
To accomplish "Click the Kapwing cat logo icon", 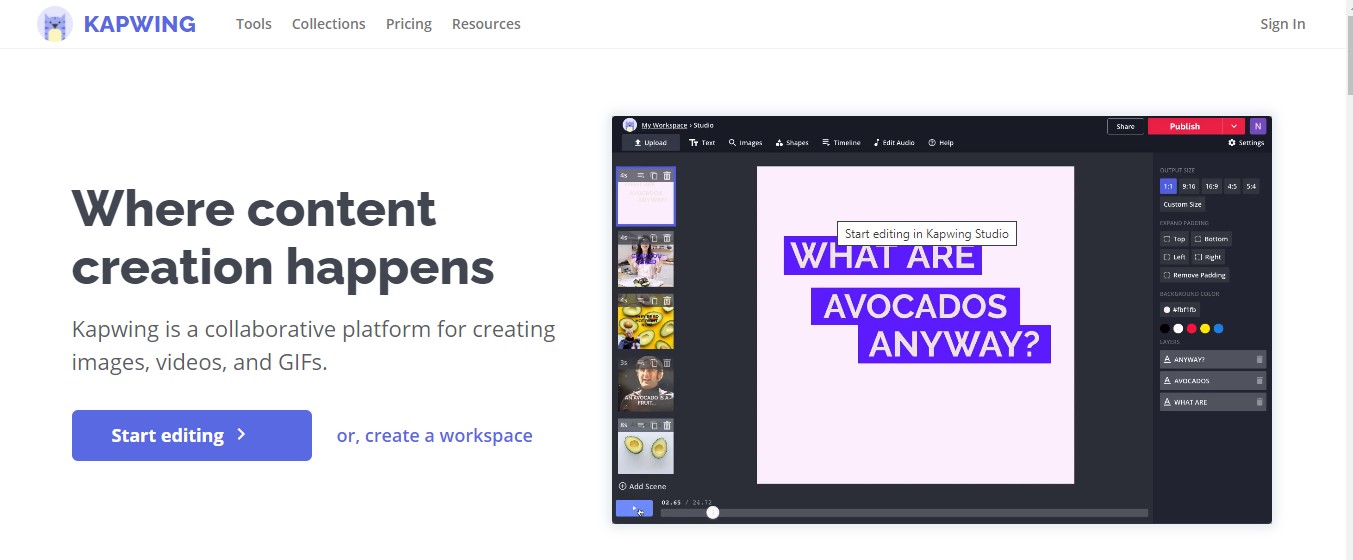I will tap(55, 24).
